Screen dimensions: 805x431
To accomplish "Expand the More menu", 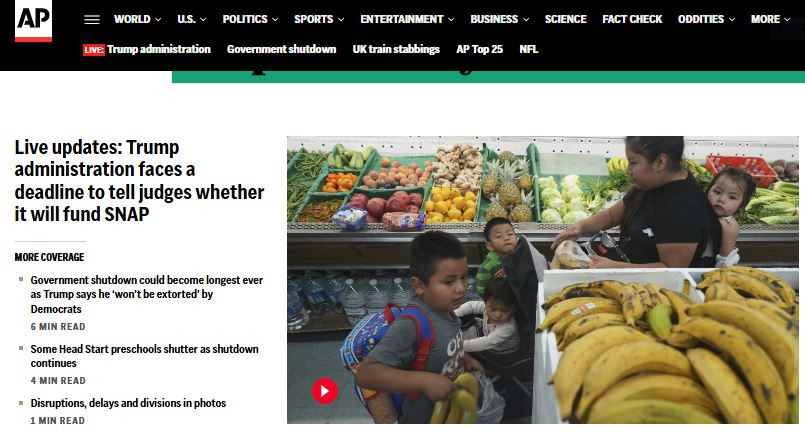I will point(770,19).
